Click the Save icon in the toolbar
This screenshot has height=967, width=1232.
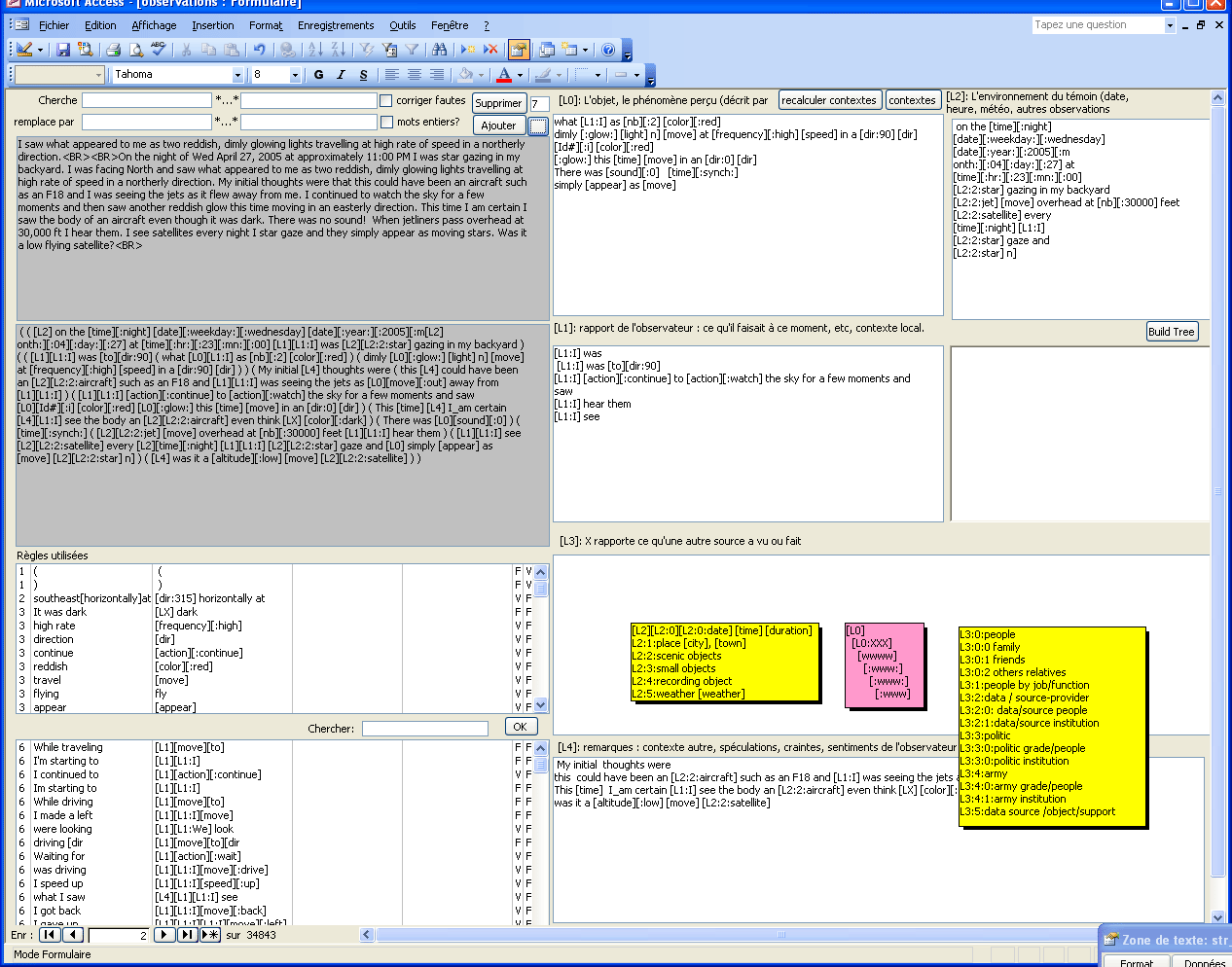pos(63,50)
